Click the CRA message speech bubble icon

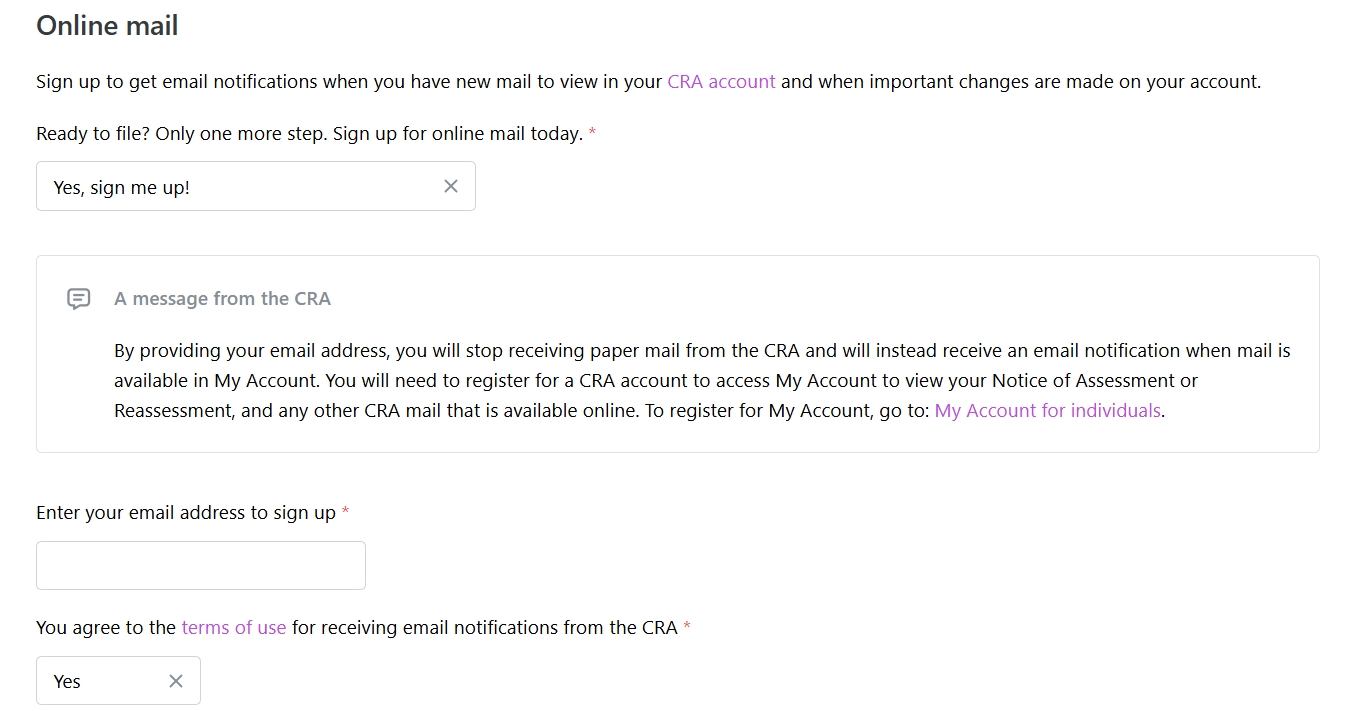[79, 299]
